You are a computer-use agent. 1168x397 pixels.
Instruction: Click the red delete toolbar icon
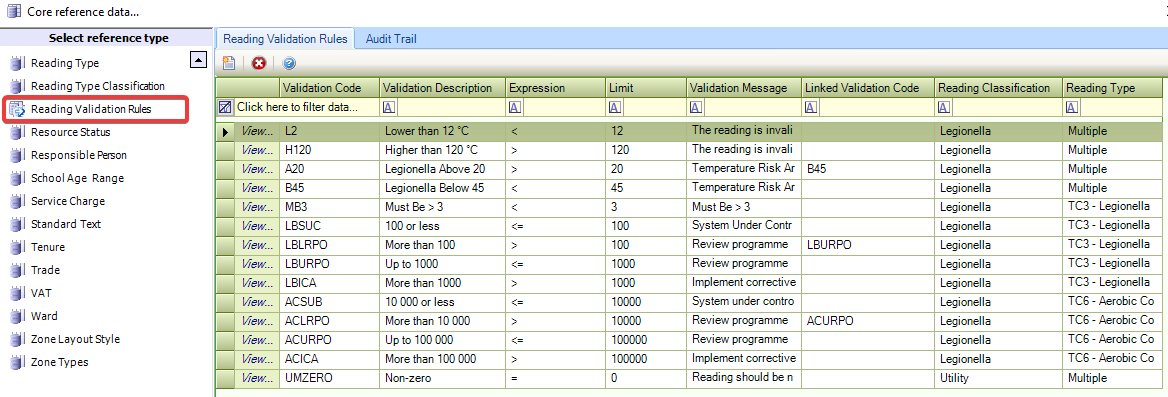[258, 63]
